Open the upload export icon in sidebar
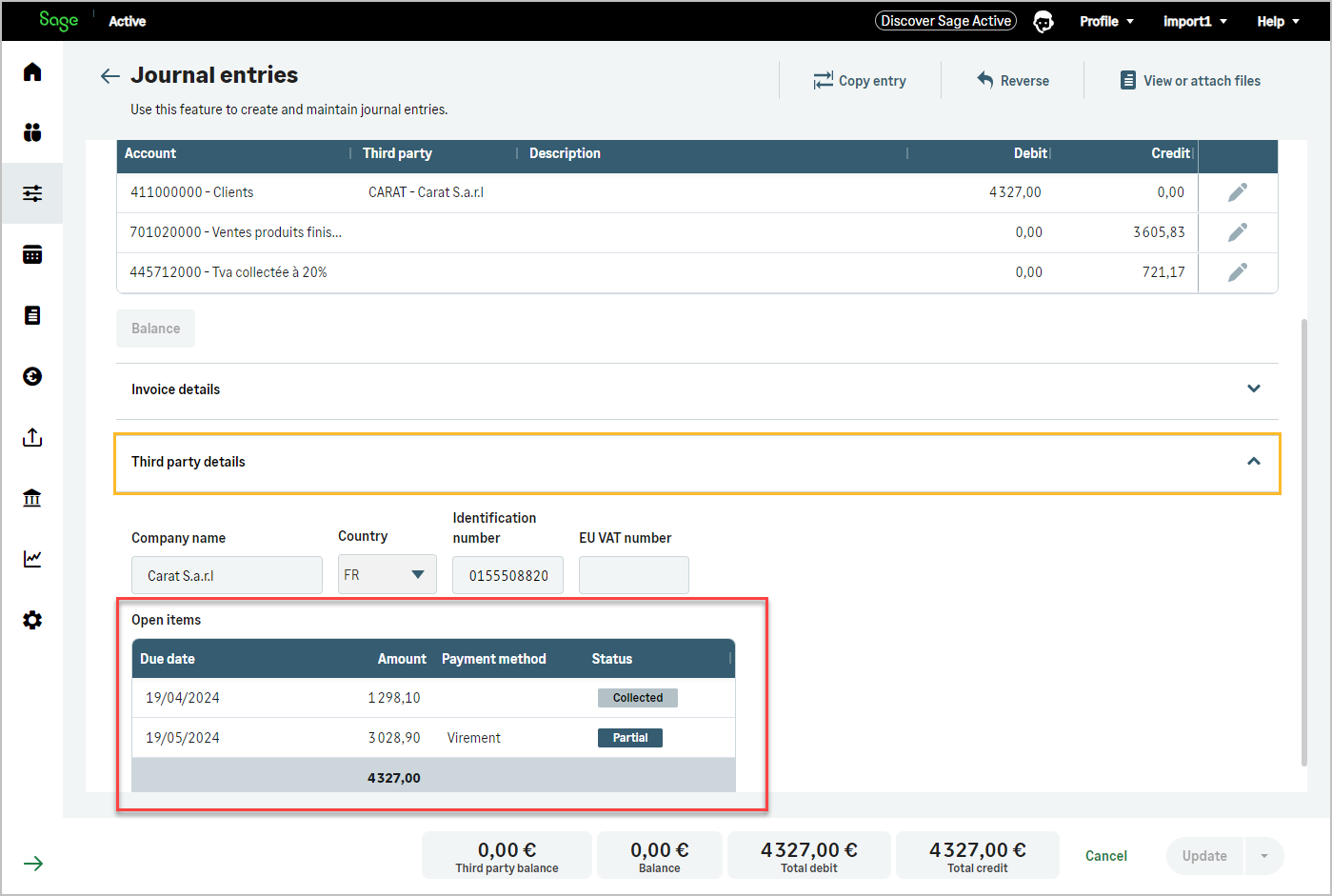1332x896 pixels. tap(32, 437)
